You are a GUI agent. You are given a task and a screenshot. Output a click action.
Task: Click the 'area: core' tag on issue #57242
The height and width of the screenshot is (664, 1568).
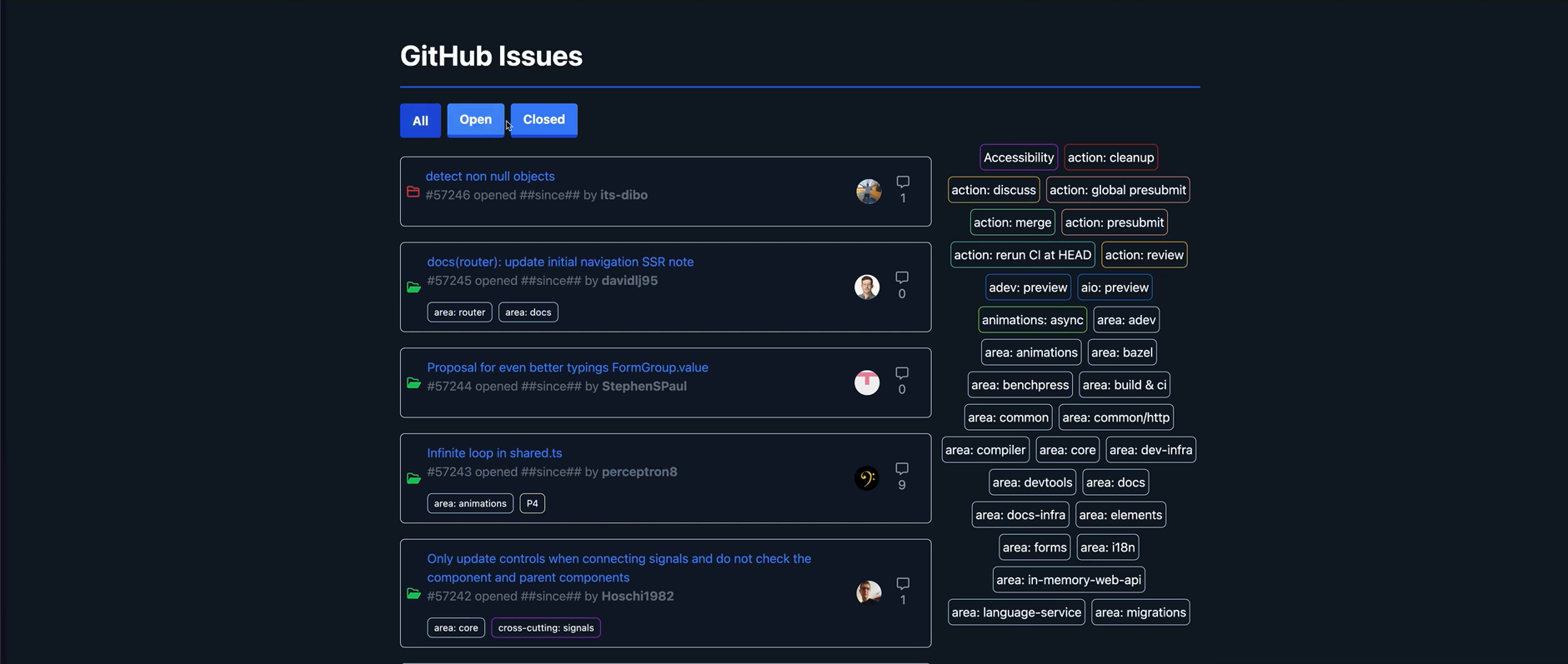point(456,628)
